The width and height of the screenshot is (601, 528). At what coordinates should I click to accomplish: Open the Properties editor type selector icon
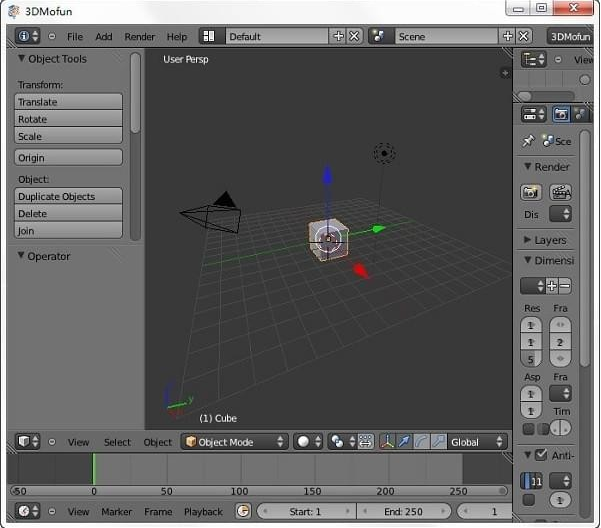coord(533,114)
